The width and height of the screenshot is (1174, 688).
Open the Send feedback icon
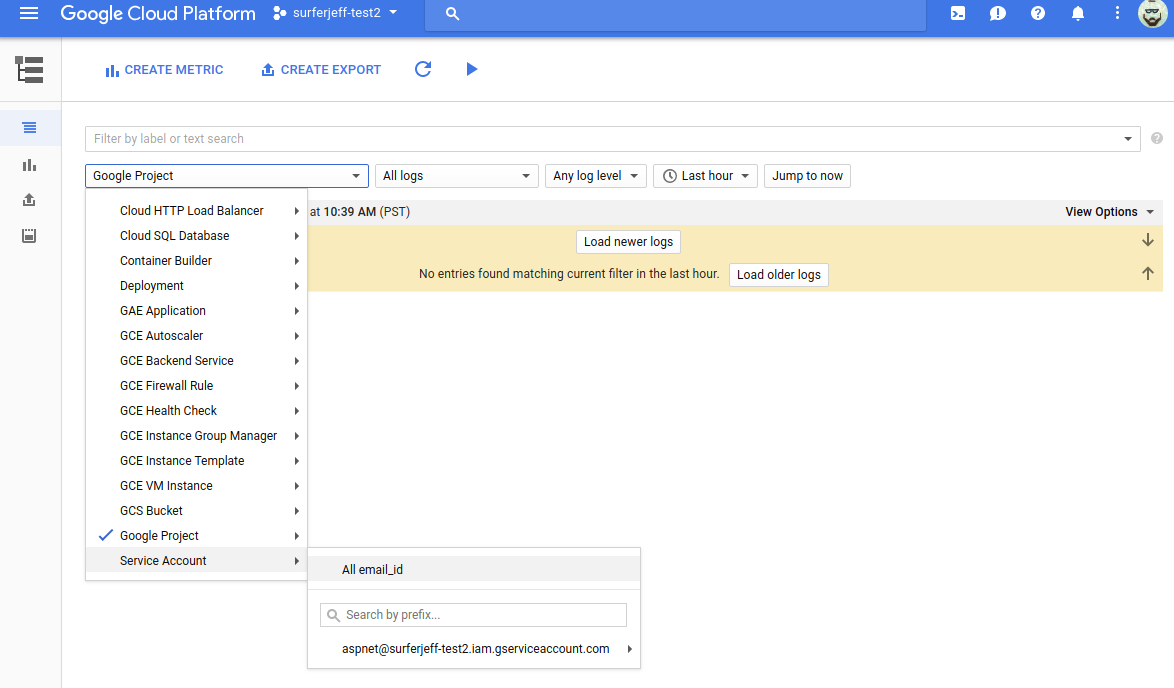[x=997, y=13]
